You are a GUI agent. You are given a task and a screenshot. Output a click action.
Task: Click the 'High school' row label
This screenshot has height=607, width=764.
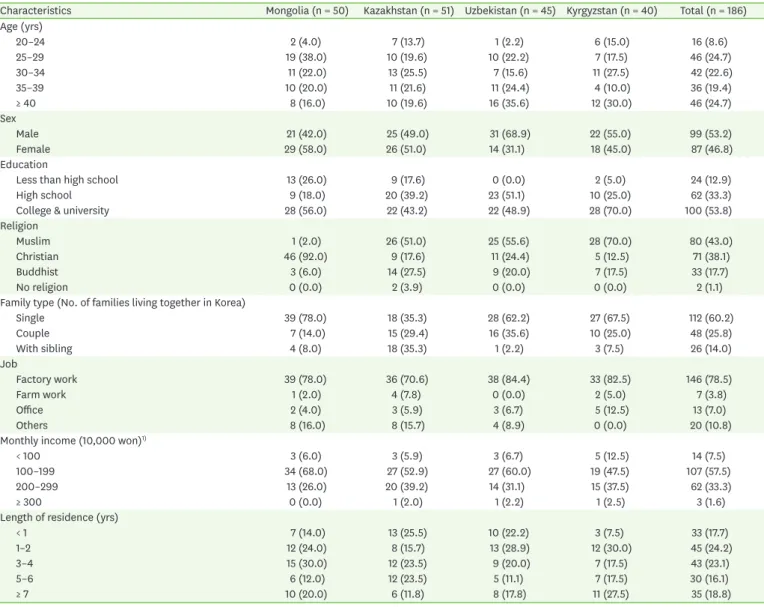(x=44, y=195)
